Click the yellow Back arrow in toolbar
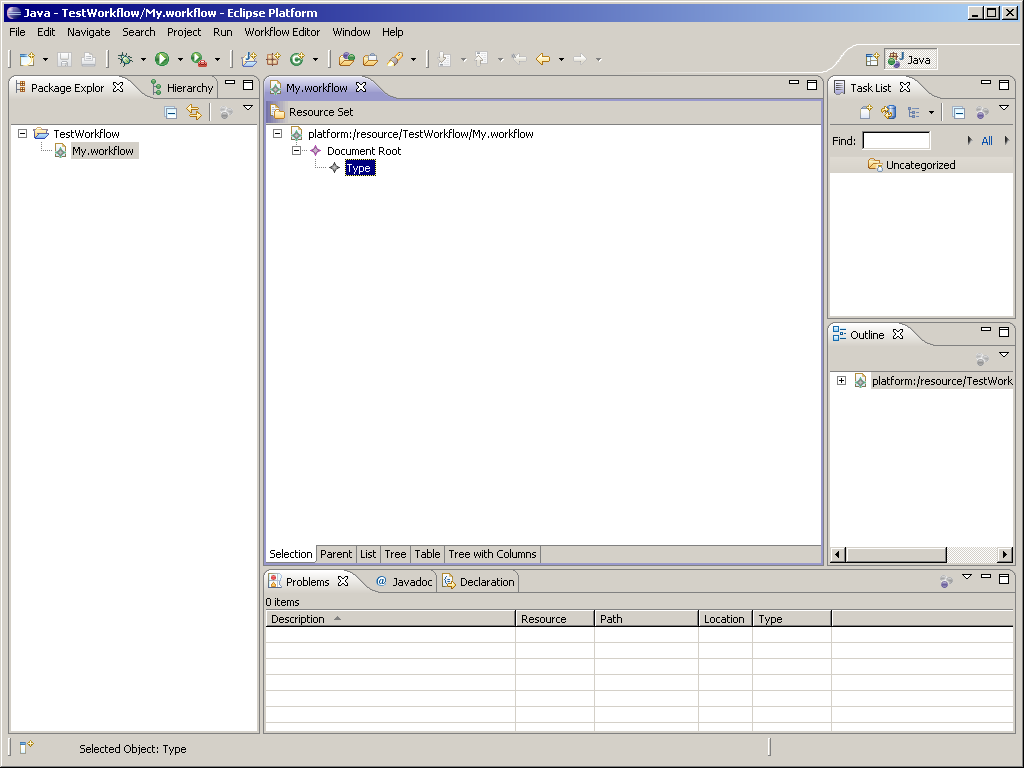1024x768 pixels. pos(543,60)
